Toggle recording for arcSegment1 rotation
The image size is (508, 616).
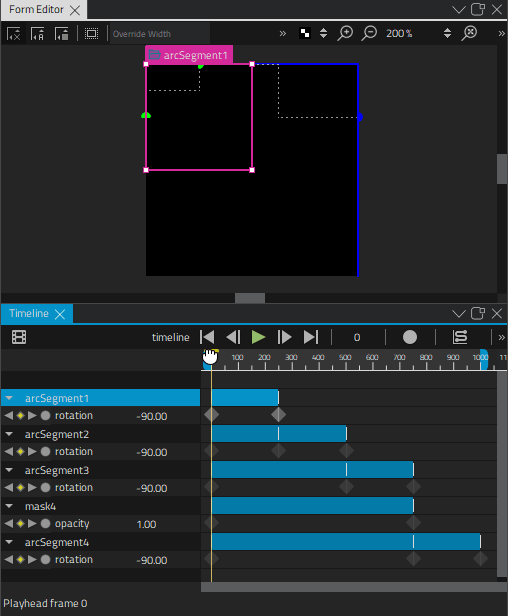tap(46, 415)
